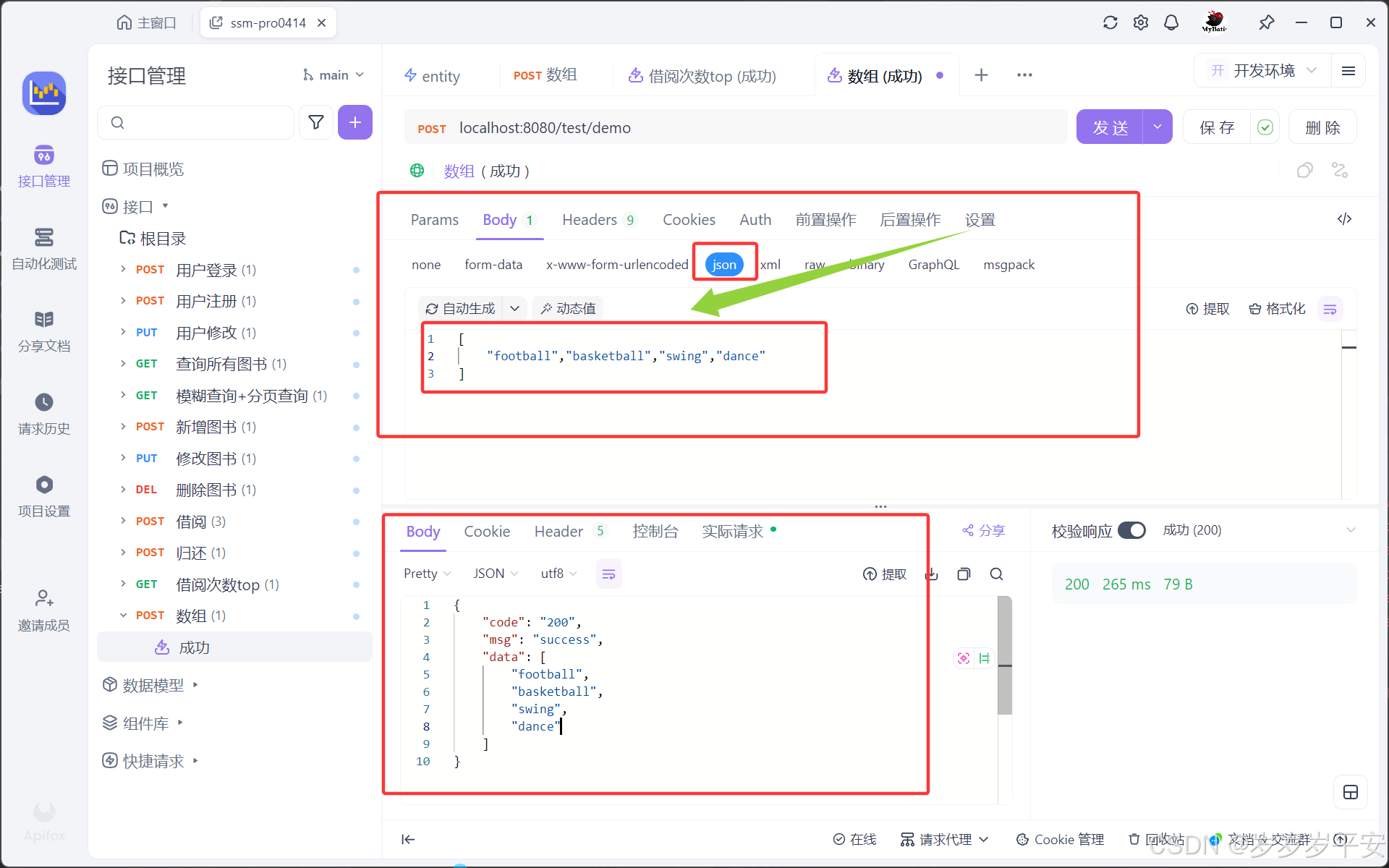Expand the 用户登录 POST tree item
This screenshot has height=868, width=1389.
coord(123,269)
